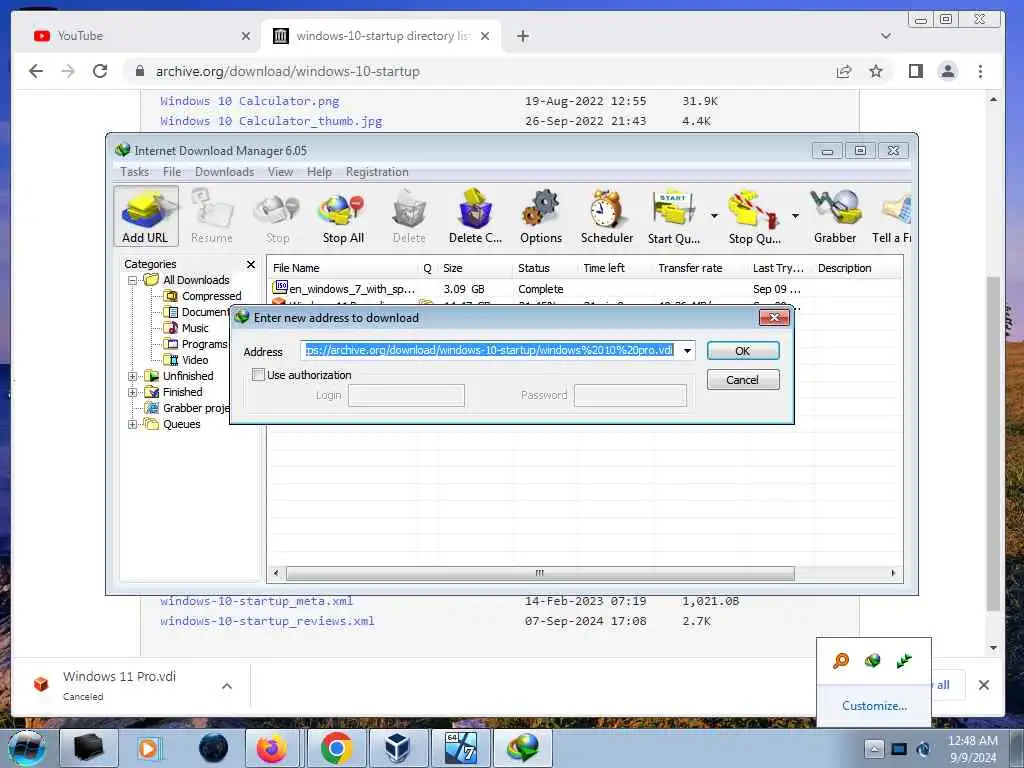The width and height of the screenshot is (1024, 768).
Task: Click the Chrome taskbar icon
Action: pos(336,748)
